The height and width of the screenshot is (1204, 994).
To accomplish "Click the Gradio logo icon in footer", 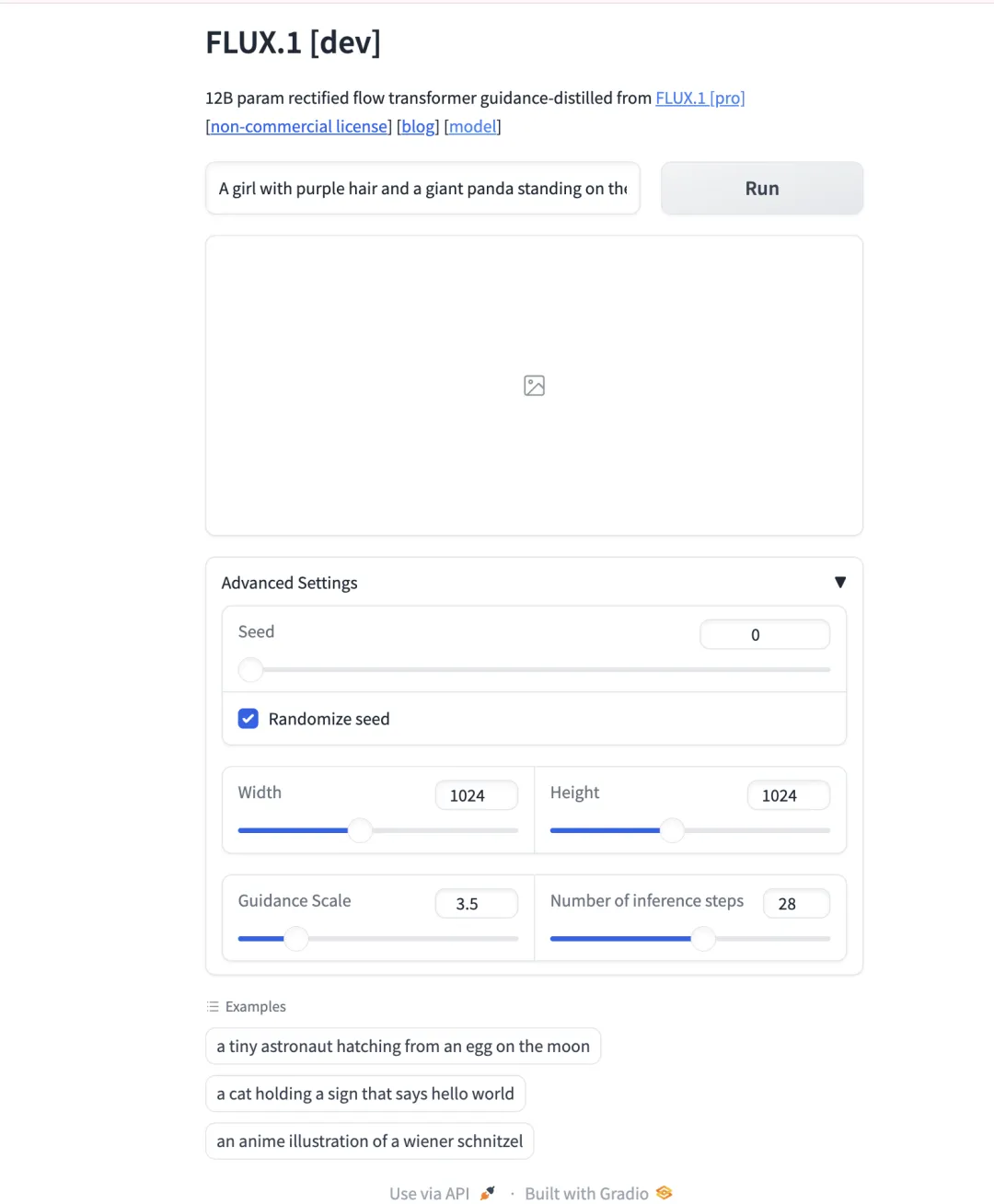I will 664,1193.
